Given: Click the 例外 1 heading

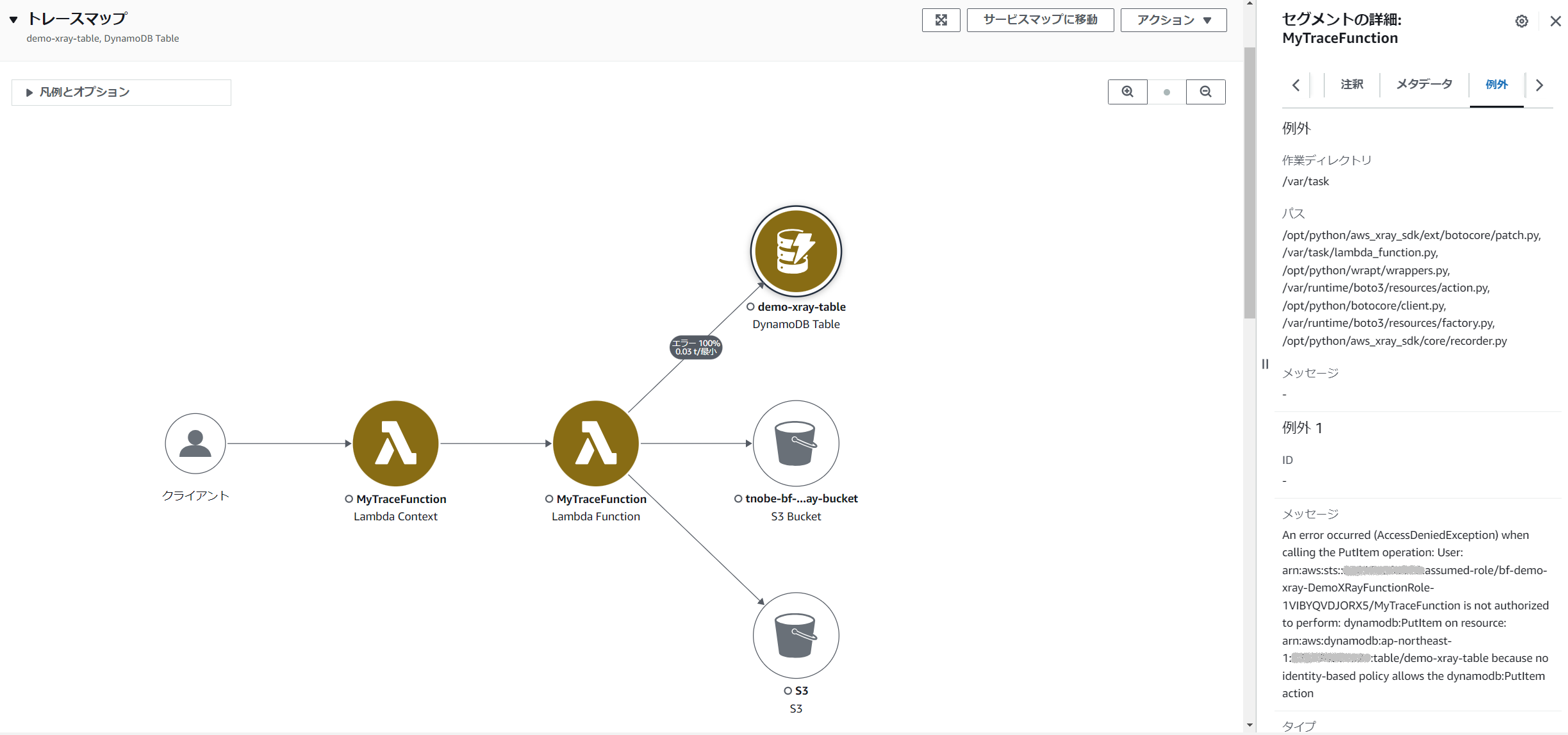Looking at the screenshot, I should point(1302,427).
